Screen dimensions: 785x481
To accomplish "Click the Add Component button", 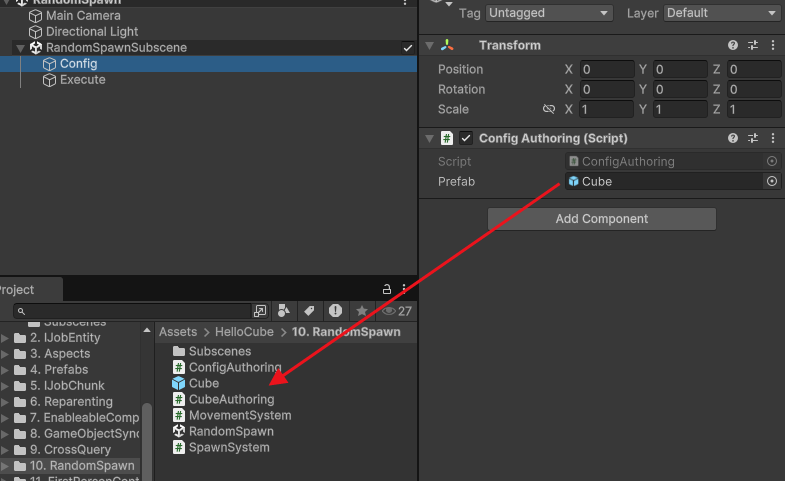I will (x=602, y=219).
